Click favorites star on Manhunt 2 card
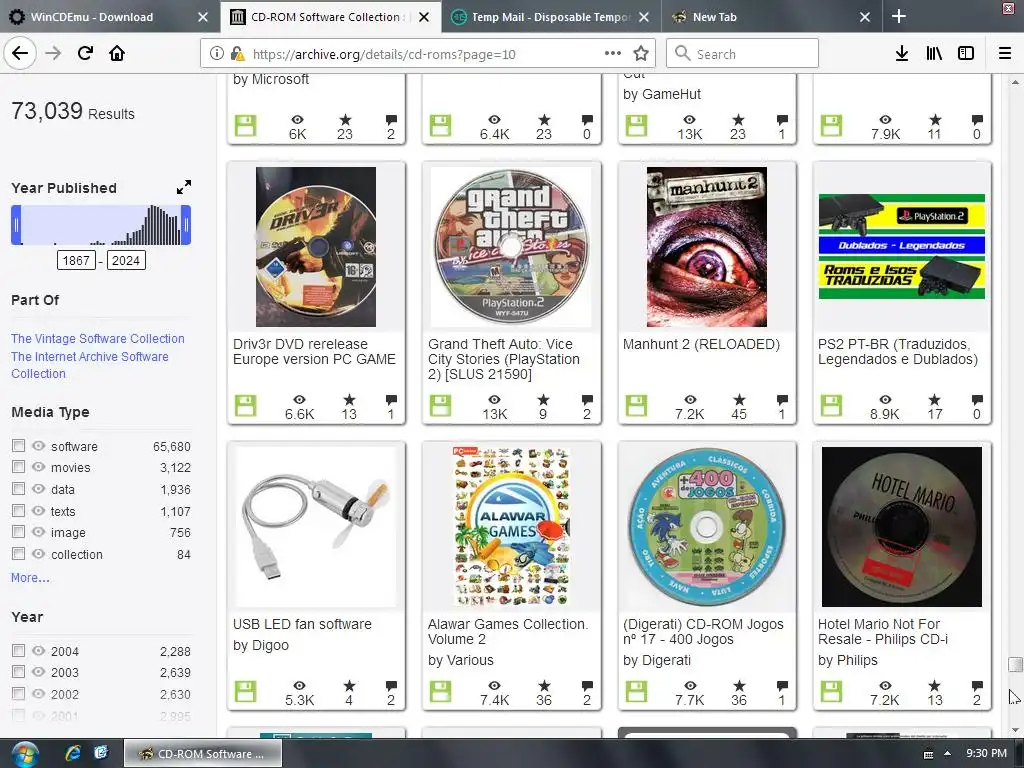 739,400
